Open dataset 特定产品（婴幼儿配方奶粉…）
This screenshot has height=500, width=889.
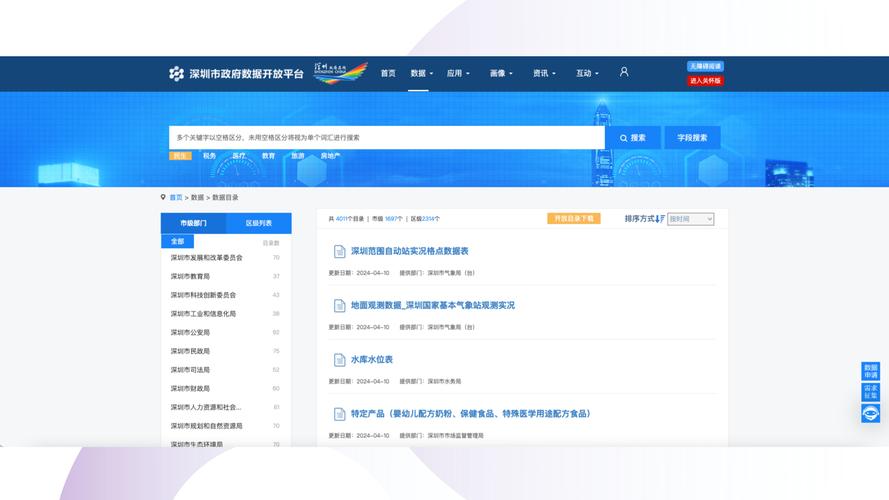click(471, 414)
